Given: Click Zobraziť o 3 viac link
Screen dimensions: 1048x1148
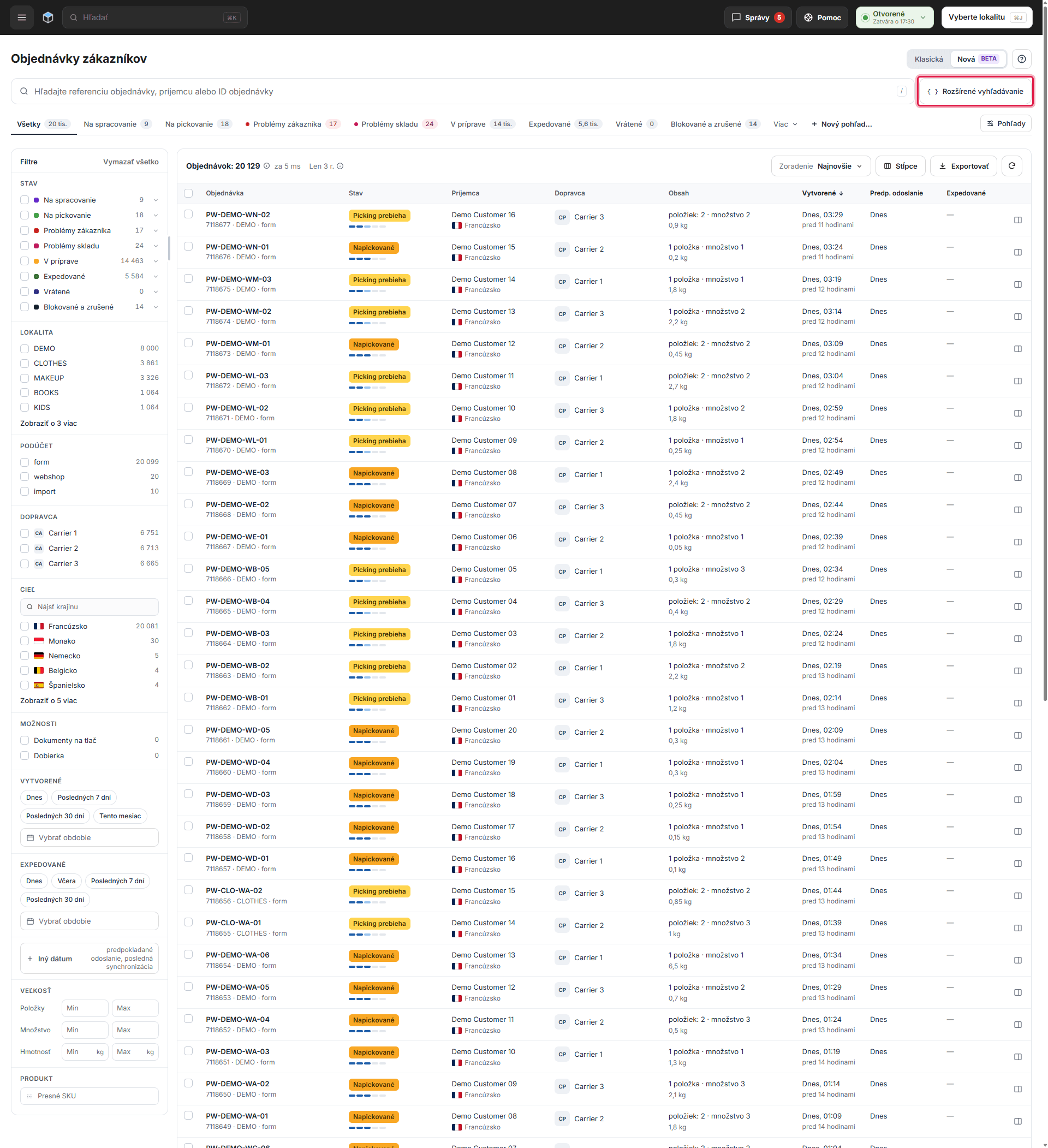Looking at the screenshot, I should click(x=49, y=424).
